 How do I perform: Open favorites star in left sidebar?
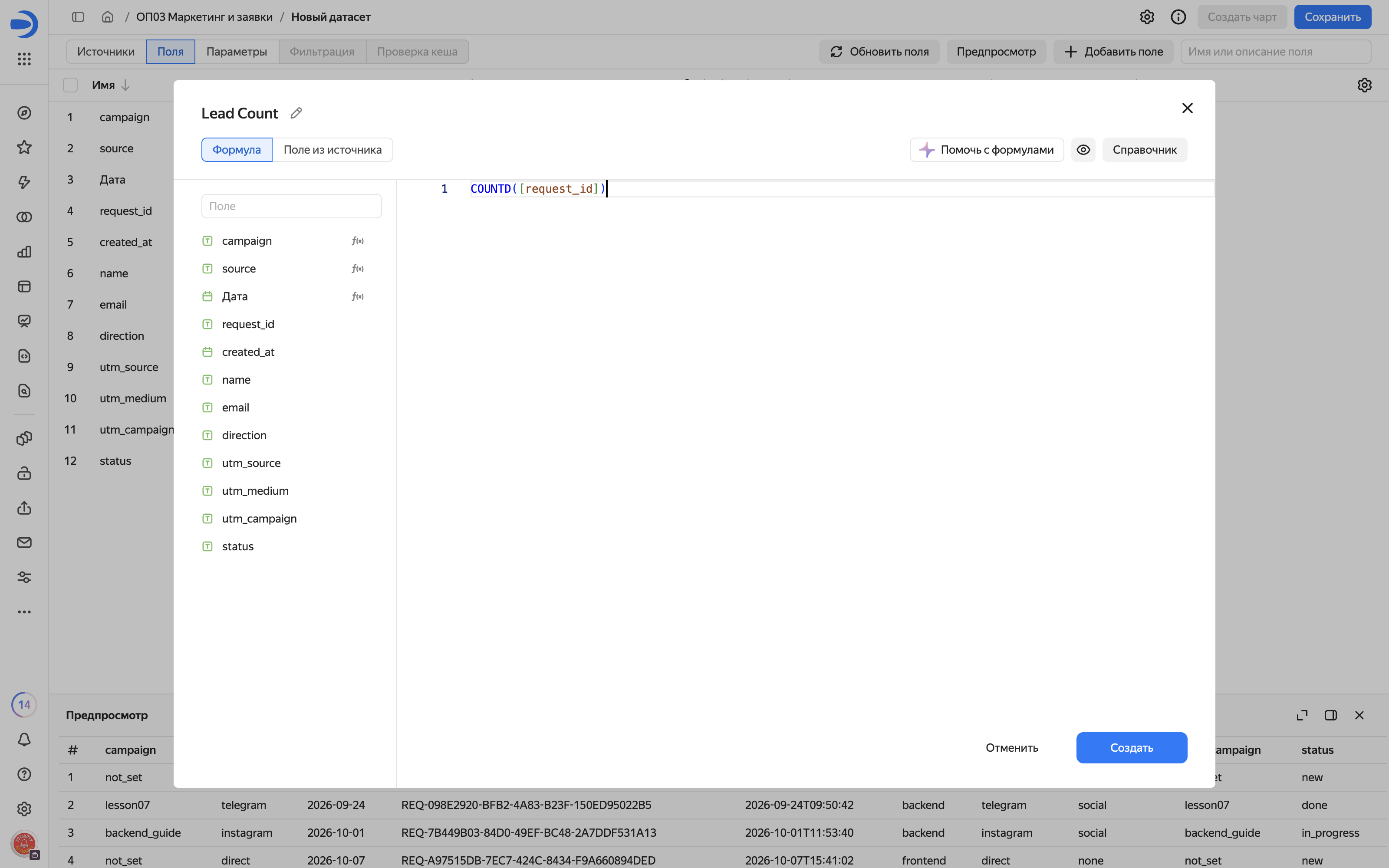(24, 148)
